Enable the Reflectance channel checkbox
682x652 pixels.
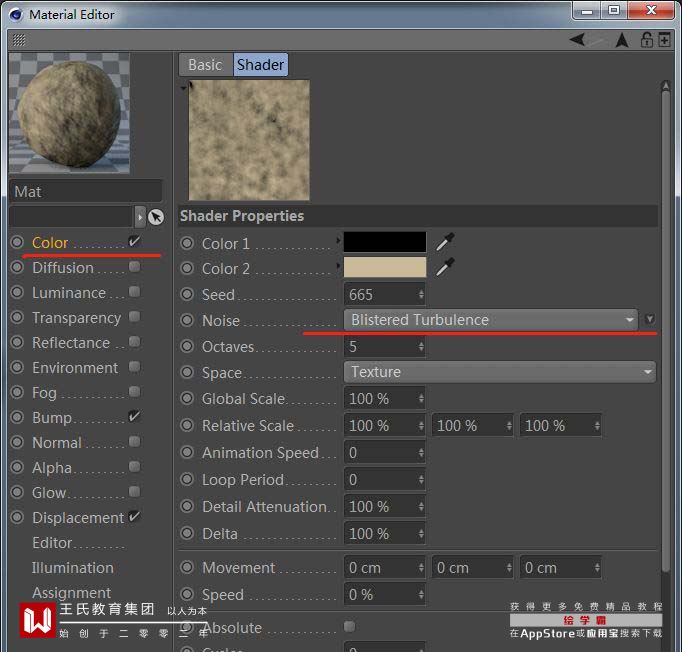pos(135,342)
